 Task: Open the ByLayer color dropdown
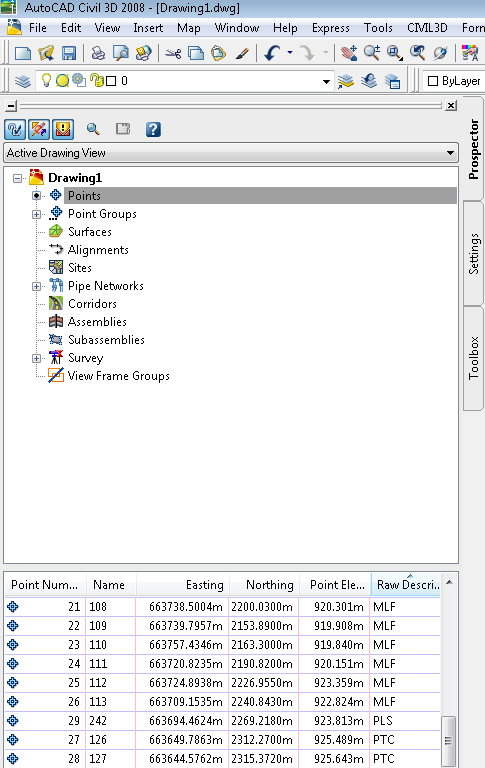(x=454, y=81)
